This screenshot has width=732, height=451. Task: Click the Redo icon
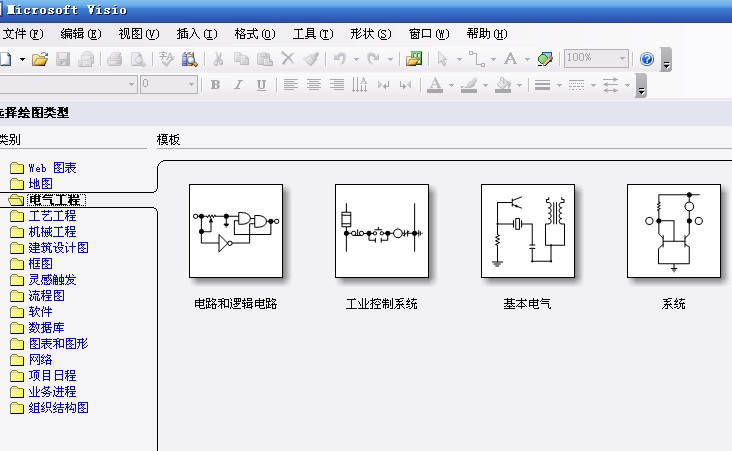click(x=373, y=59)
